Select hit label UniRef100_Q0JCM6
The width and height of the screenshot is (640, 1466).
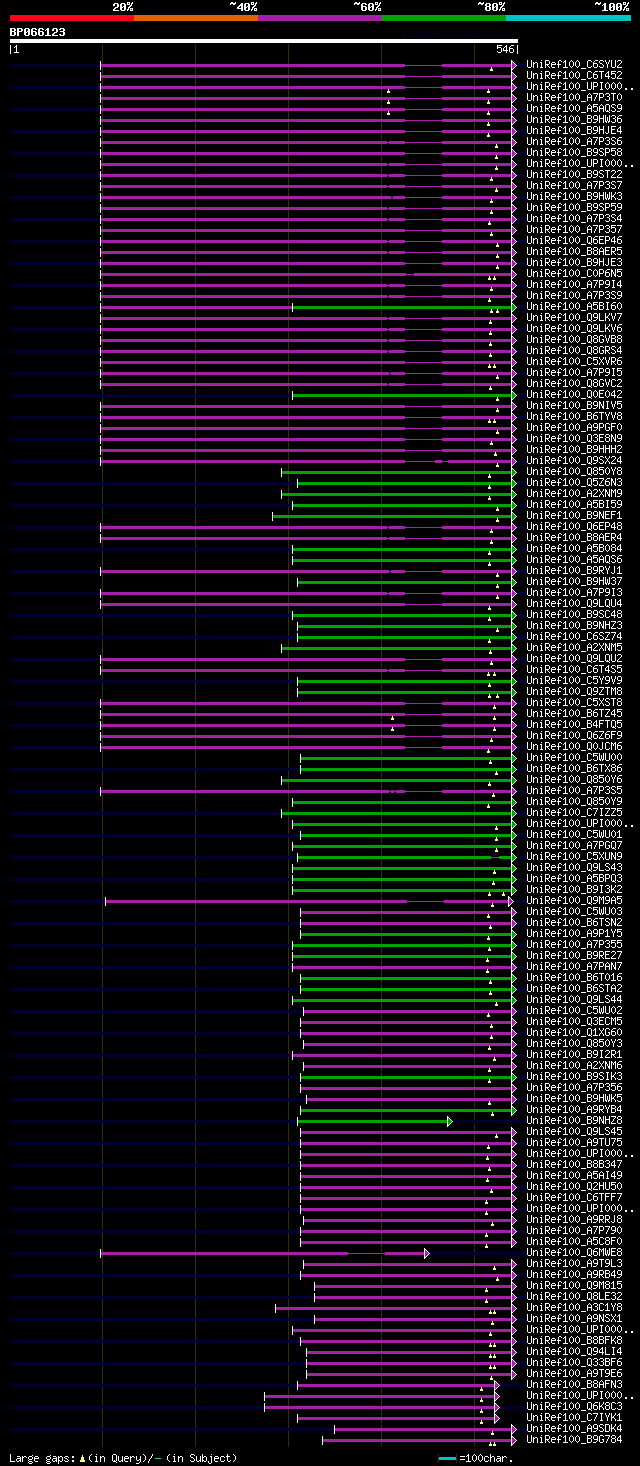click(x=574, y=747)
